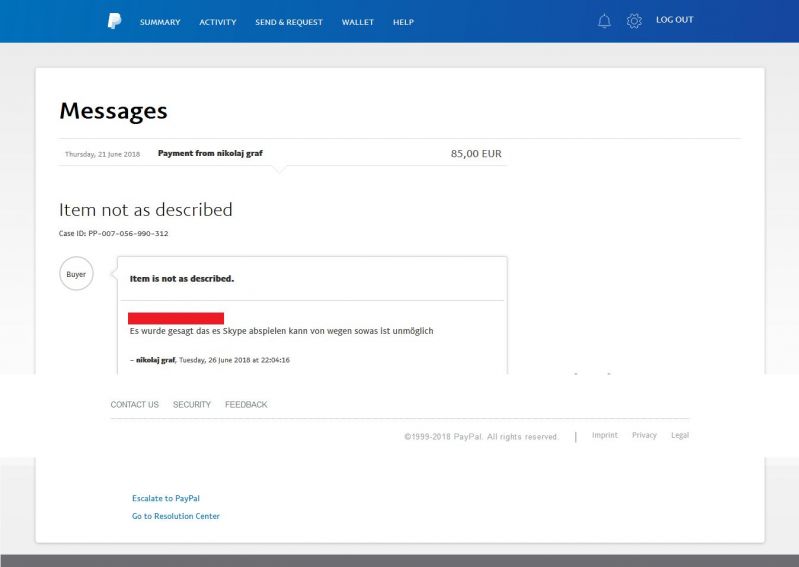The image size is (799, 567).
Task: Expand the Payment from nikolaj graf row
Action: click(210, 153)
